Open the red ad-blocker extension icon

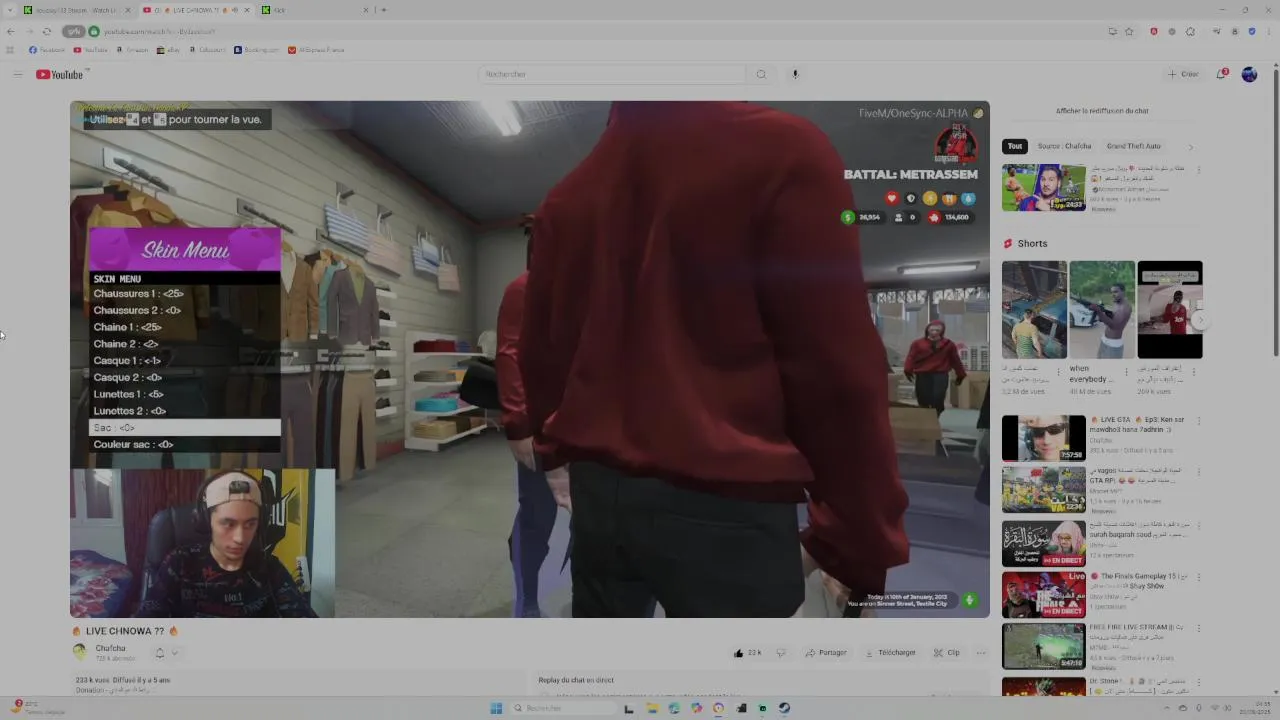point(1153,31)
